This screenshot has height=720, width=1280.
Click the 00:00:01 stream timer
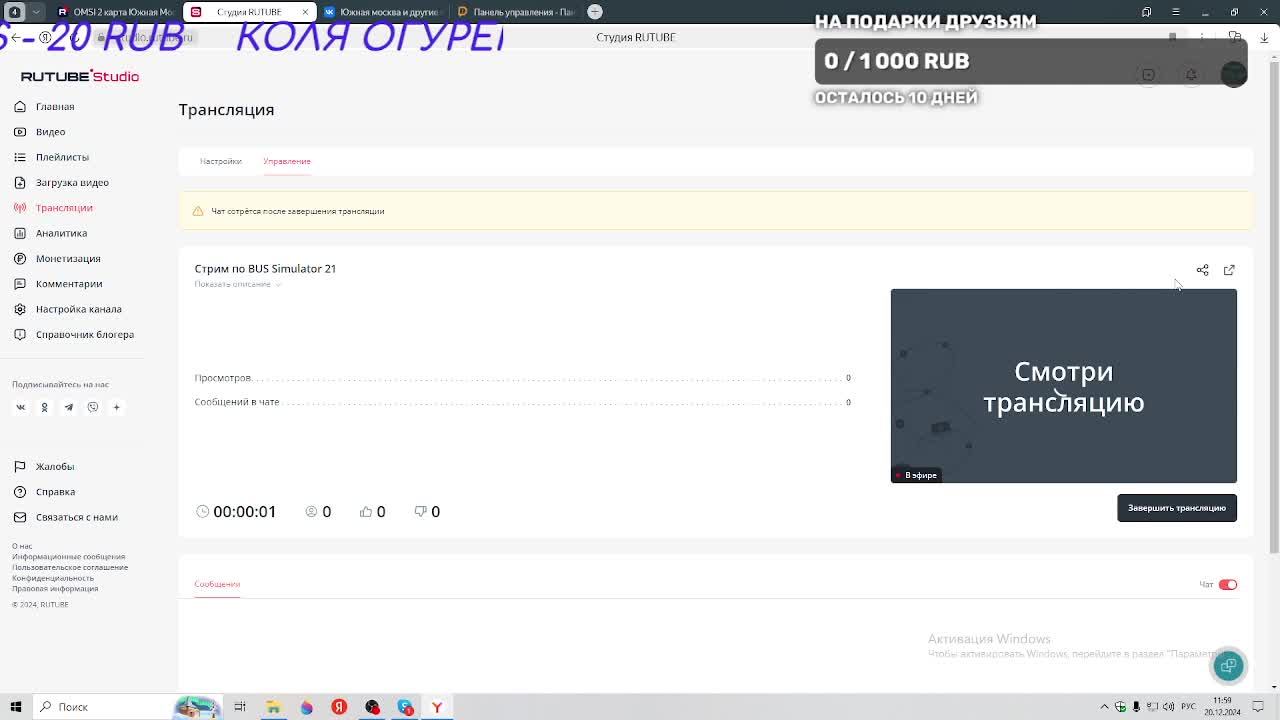tap(237, 511)
